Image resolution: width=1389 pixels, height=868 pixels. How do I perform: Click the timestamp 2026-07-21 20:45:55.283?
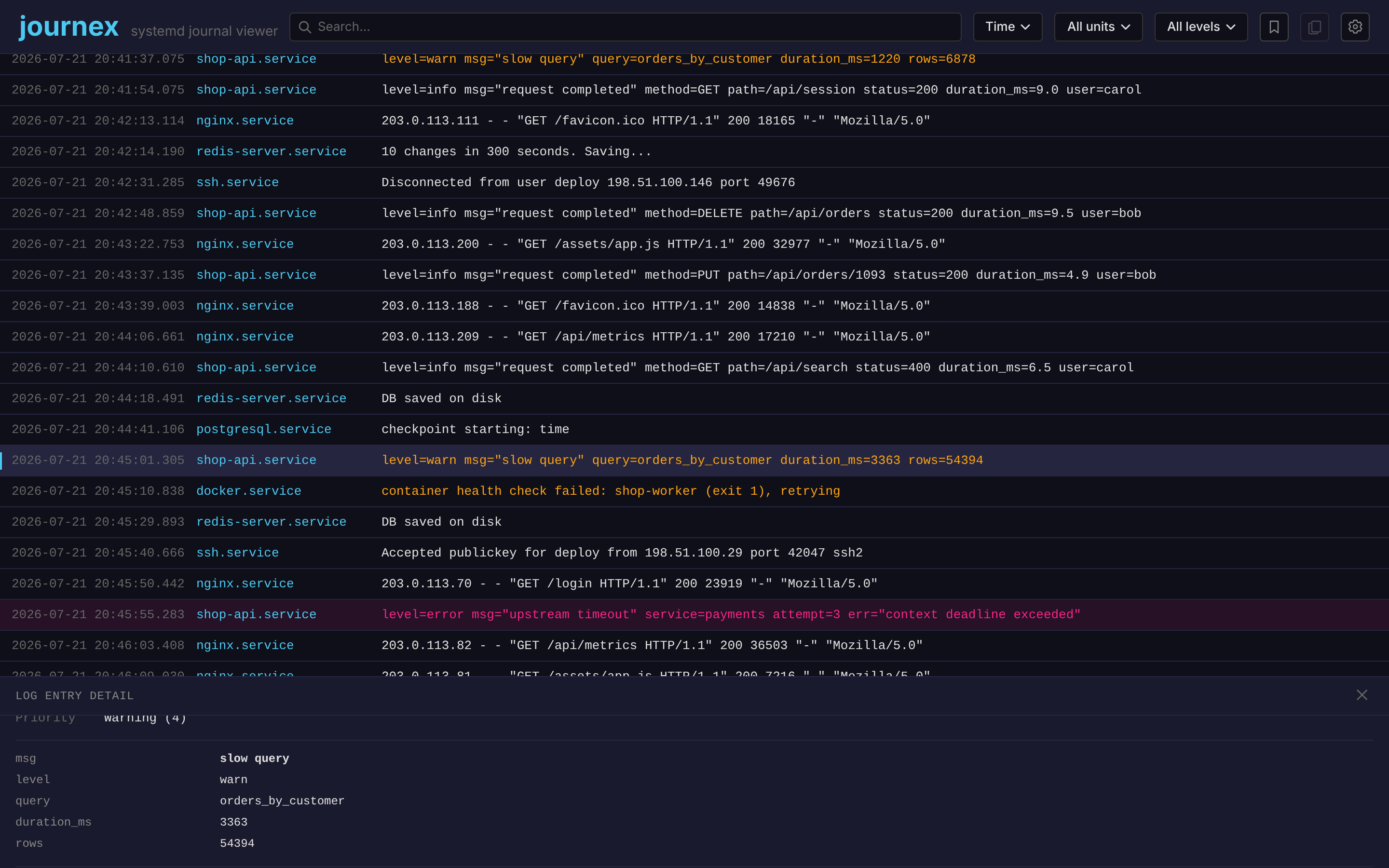[x=97, y=615]
